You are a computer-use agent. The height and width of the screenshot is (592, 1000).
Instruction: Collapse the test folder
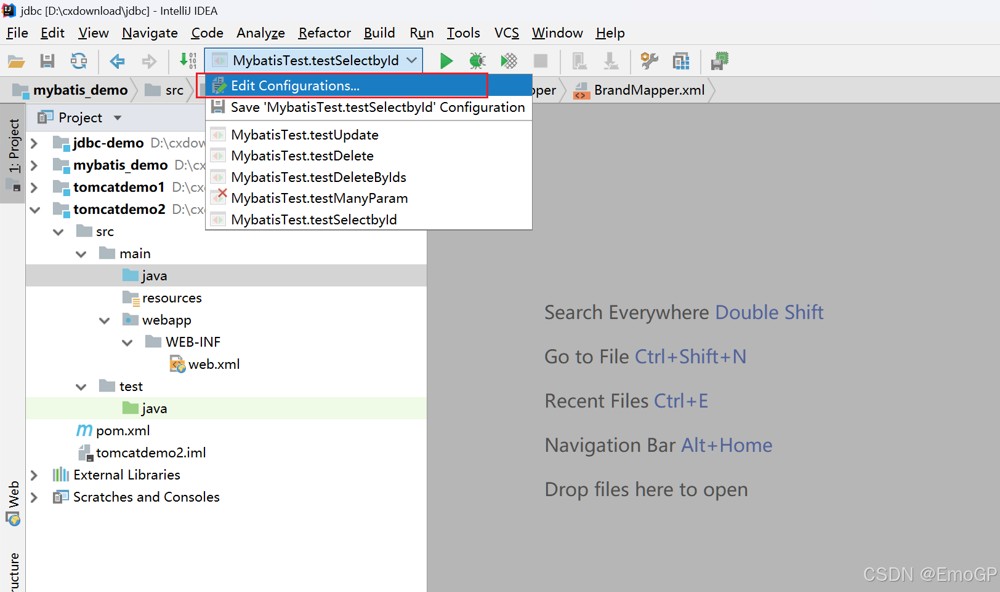81,387
